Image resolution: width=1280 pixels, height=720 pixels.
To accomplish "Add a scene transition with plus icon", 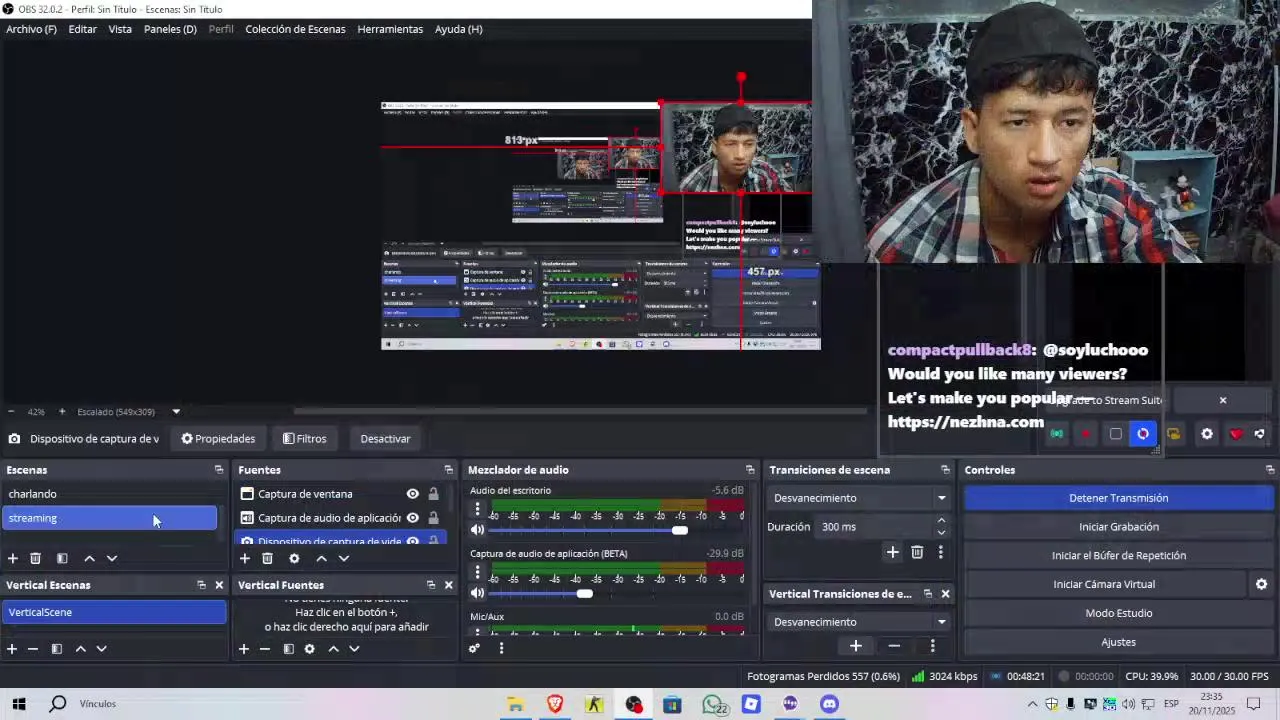I will [893, 552].
